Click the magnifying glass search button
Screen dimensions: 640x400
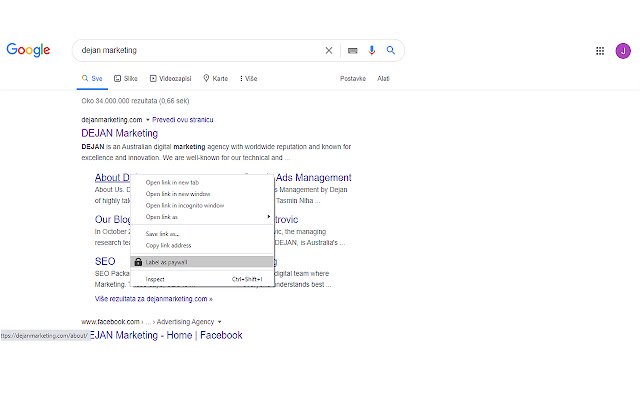coord(391,50)
